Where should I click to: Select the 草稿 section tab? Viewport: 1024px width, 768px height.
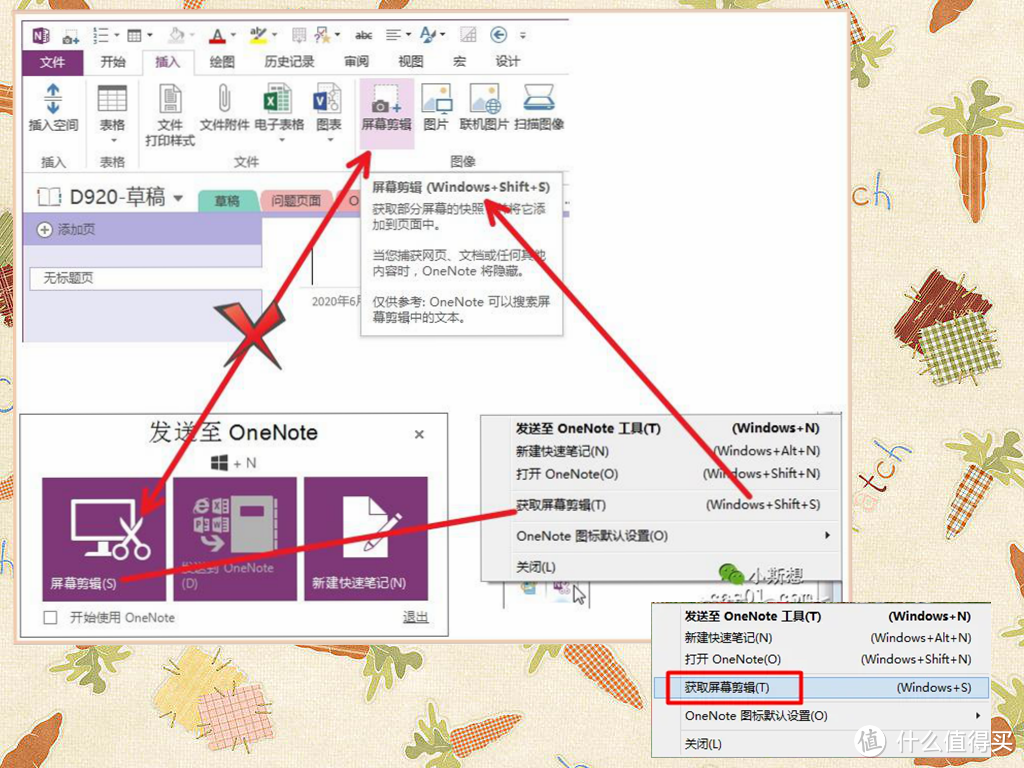click(x=227, y=200)
